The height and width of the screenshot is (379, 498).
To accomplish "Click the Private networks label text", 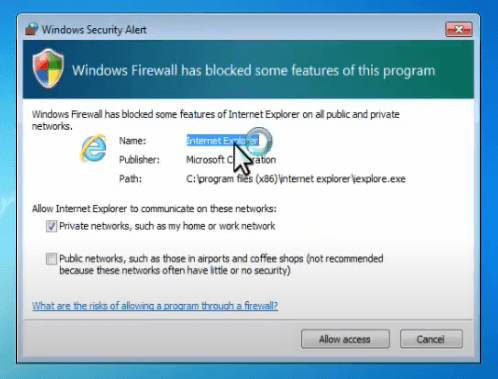I will tap(167, 226).
